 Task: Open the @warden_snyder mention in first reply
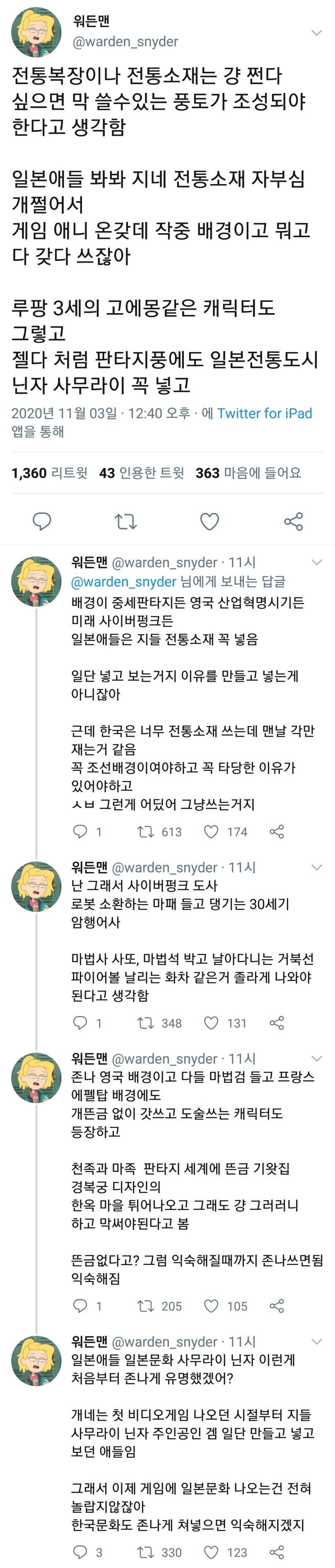click(x=123, y=581)
